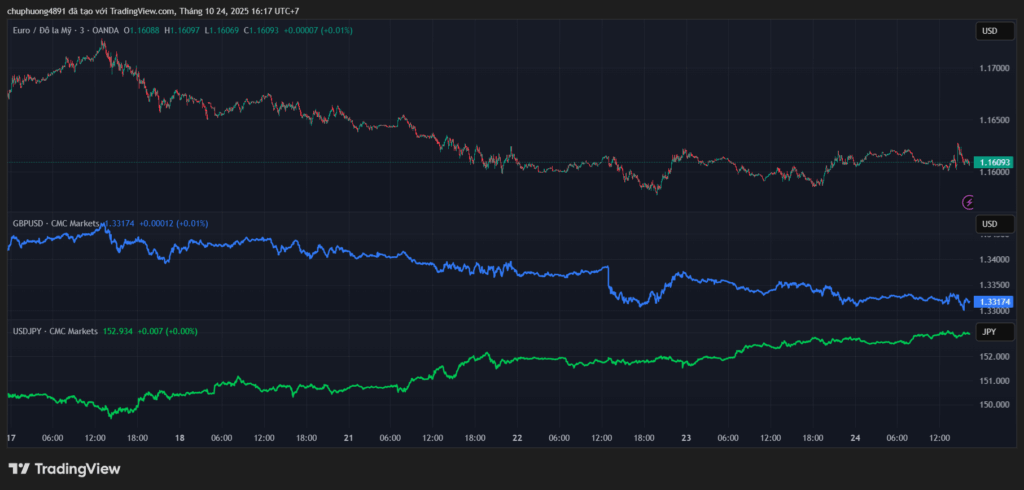Image resolution: width=1024 pixels, height=490 pixels.
Task: Click the green 1.16093 current price tag
Action: 994,162
